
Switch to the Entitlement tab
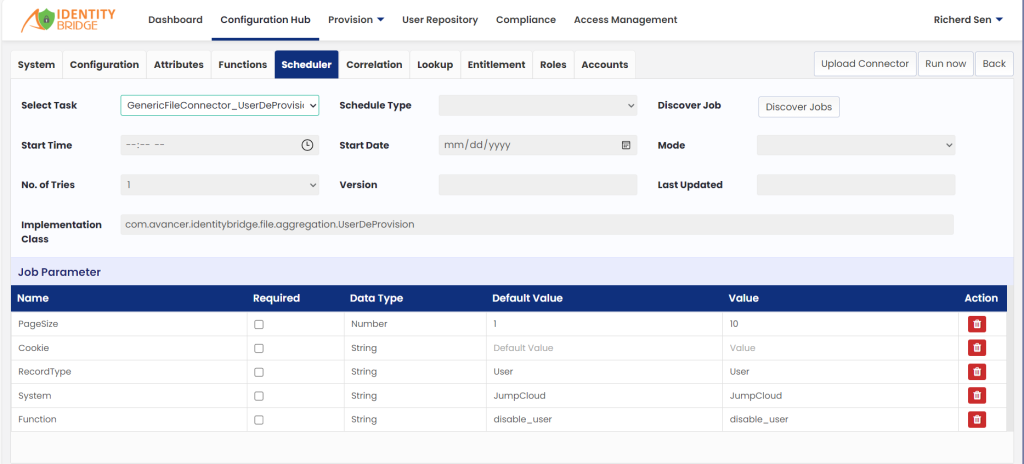pyautogui.click(x=496, y=65)
